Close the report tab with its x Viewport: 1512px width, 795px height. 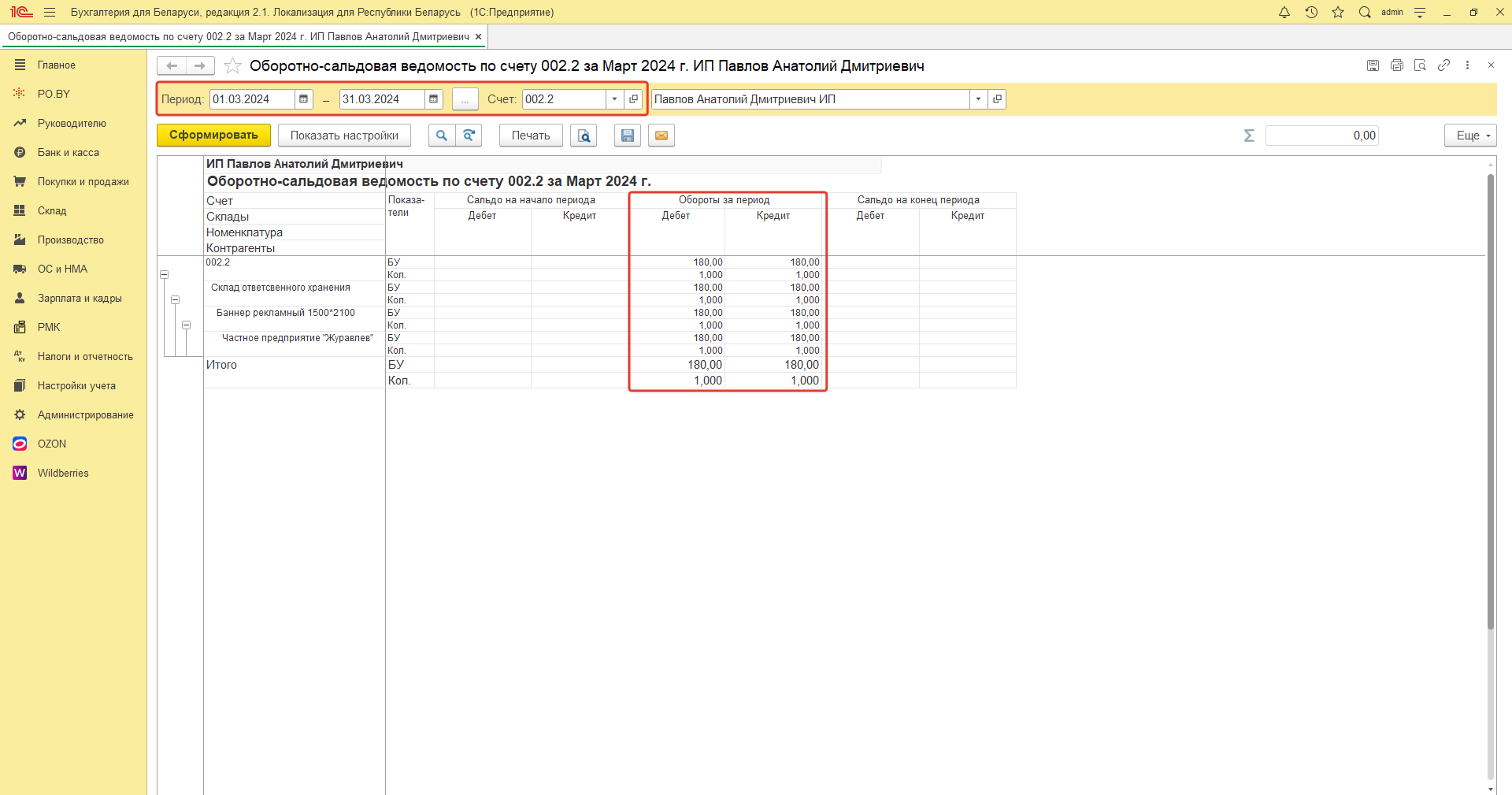tap(478, 37)
